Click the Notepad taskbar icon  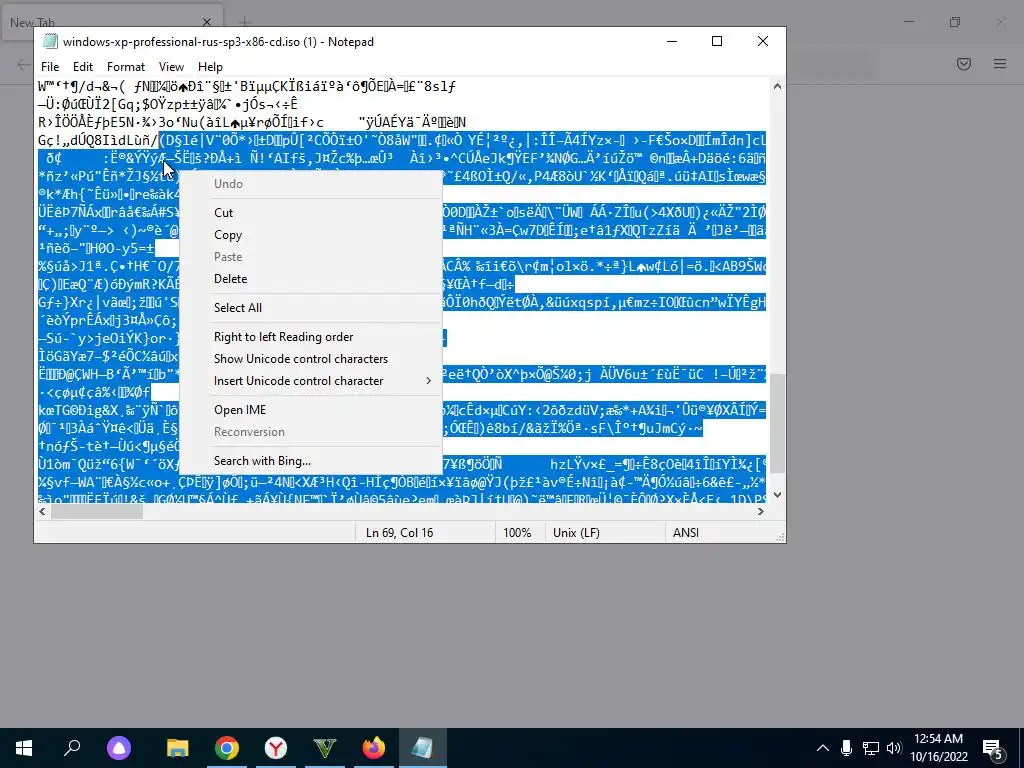click(x=423, y=748)
